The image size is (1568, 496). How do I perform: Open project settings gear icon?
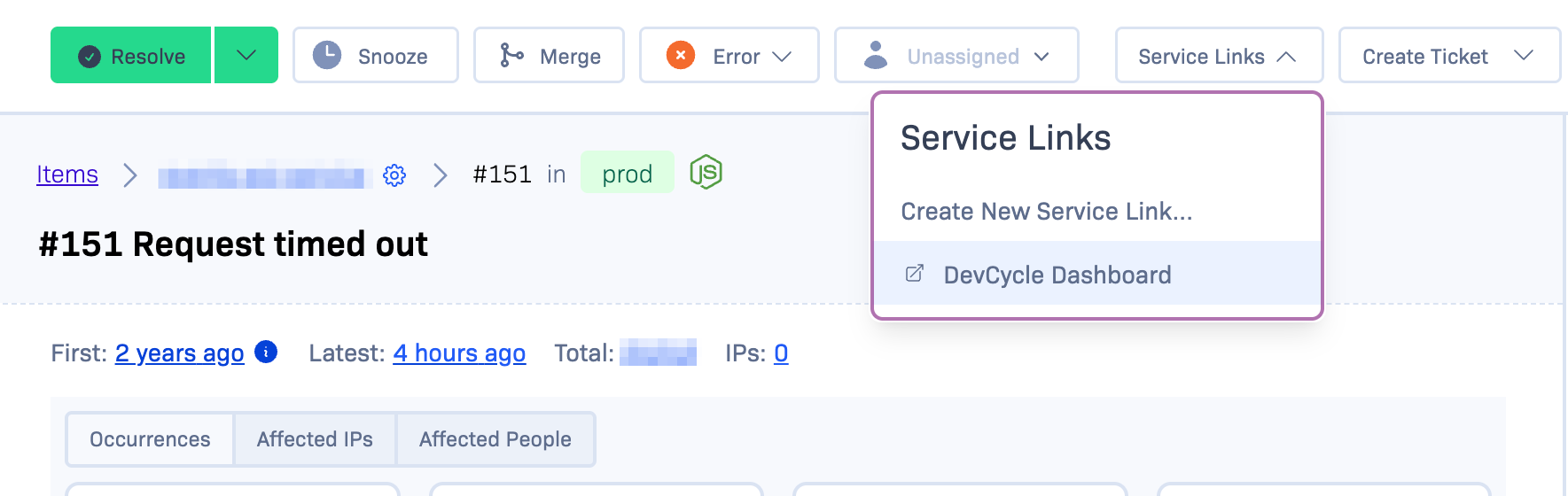click(394, 175)
